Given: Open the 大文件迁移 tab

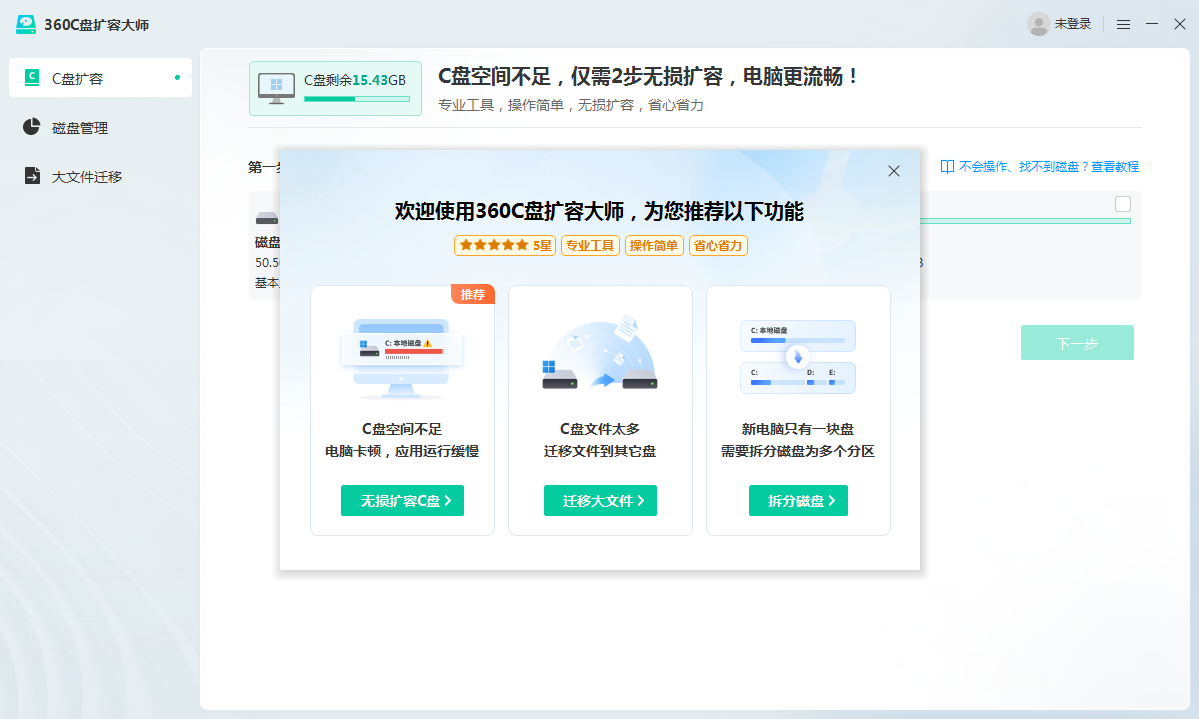Looking at the screenshot, I should coord(87,177).
